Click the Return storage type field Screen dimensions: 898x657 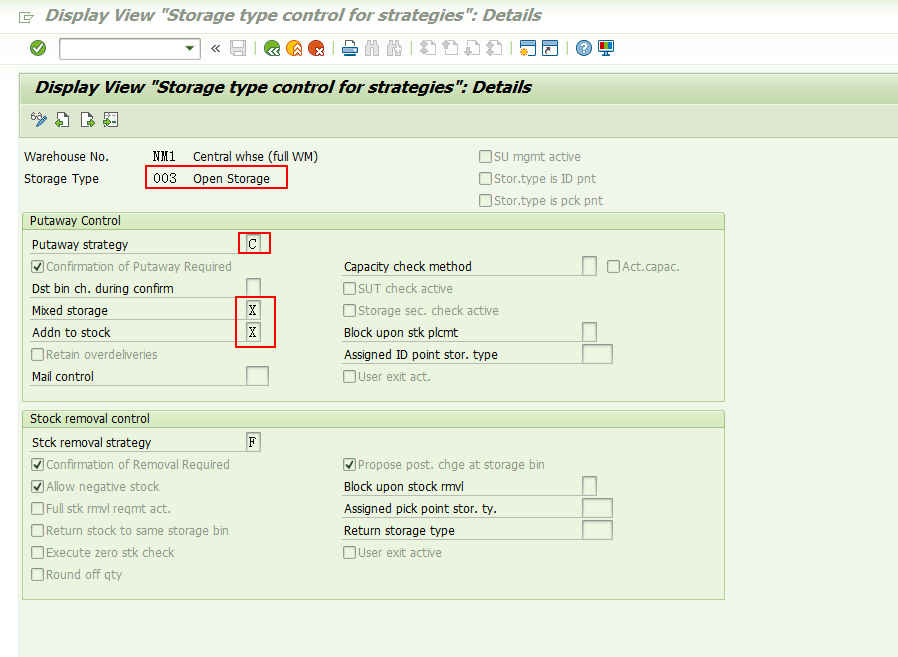(597, 530)
